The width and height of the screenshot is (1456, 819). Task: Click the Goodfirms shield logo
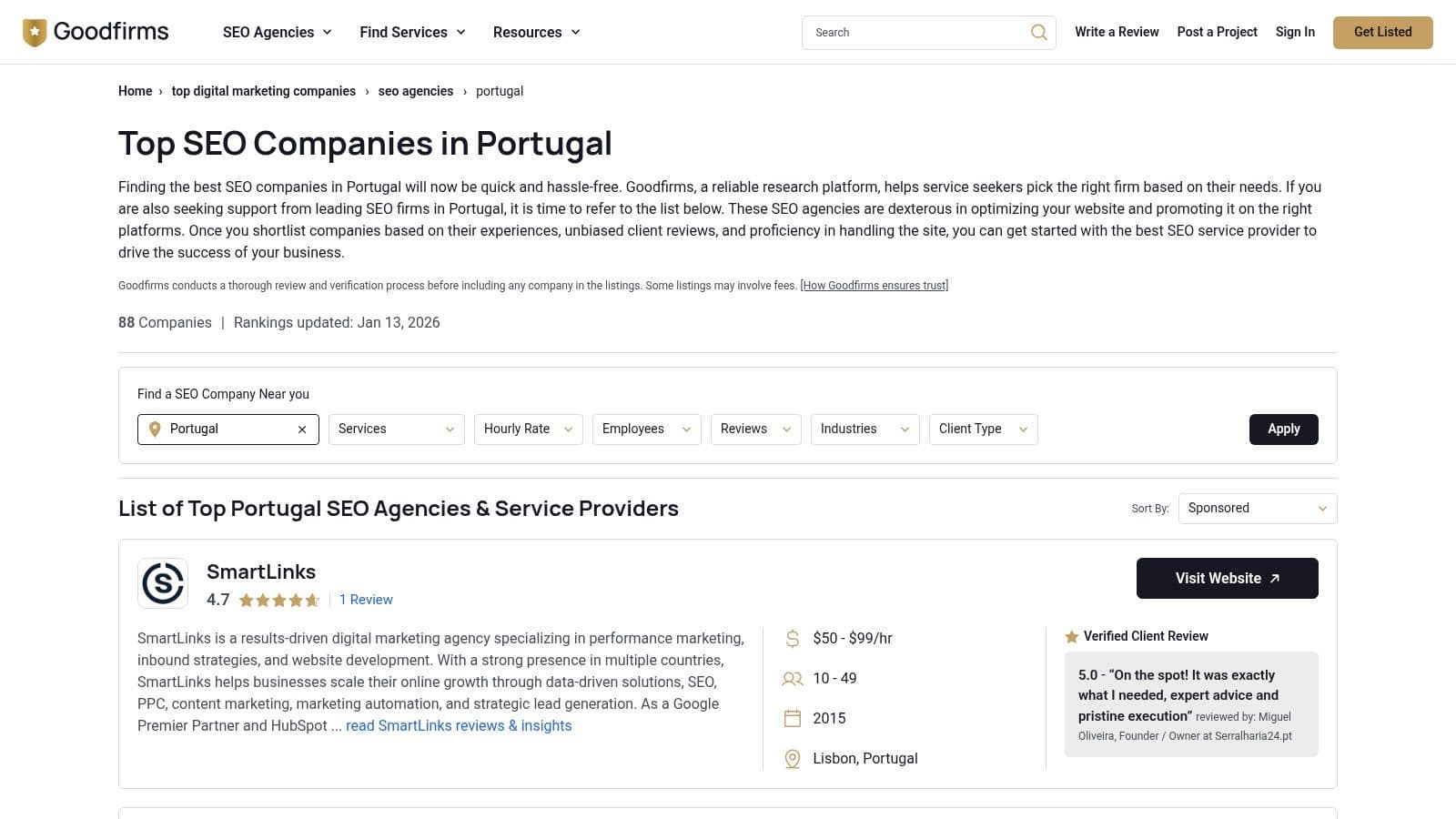tap(35, 33)
